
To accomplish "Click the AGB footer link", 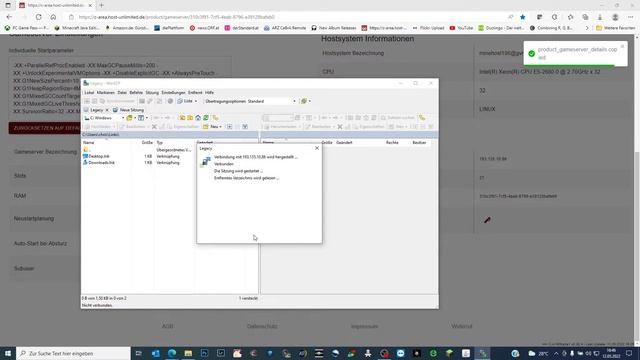I will point(167,327).
